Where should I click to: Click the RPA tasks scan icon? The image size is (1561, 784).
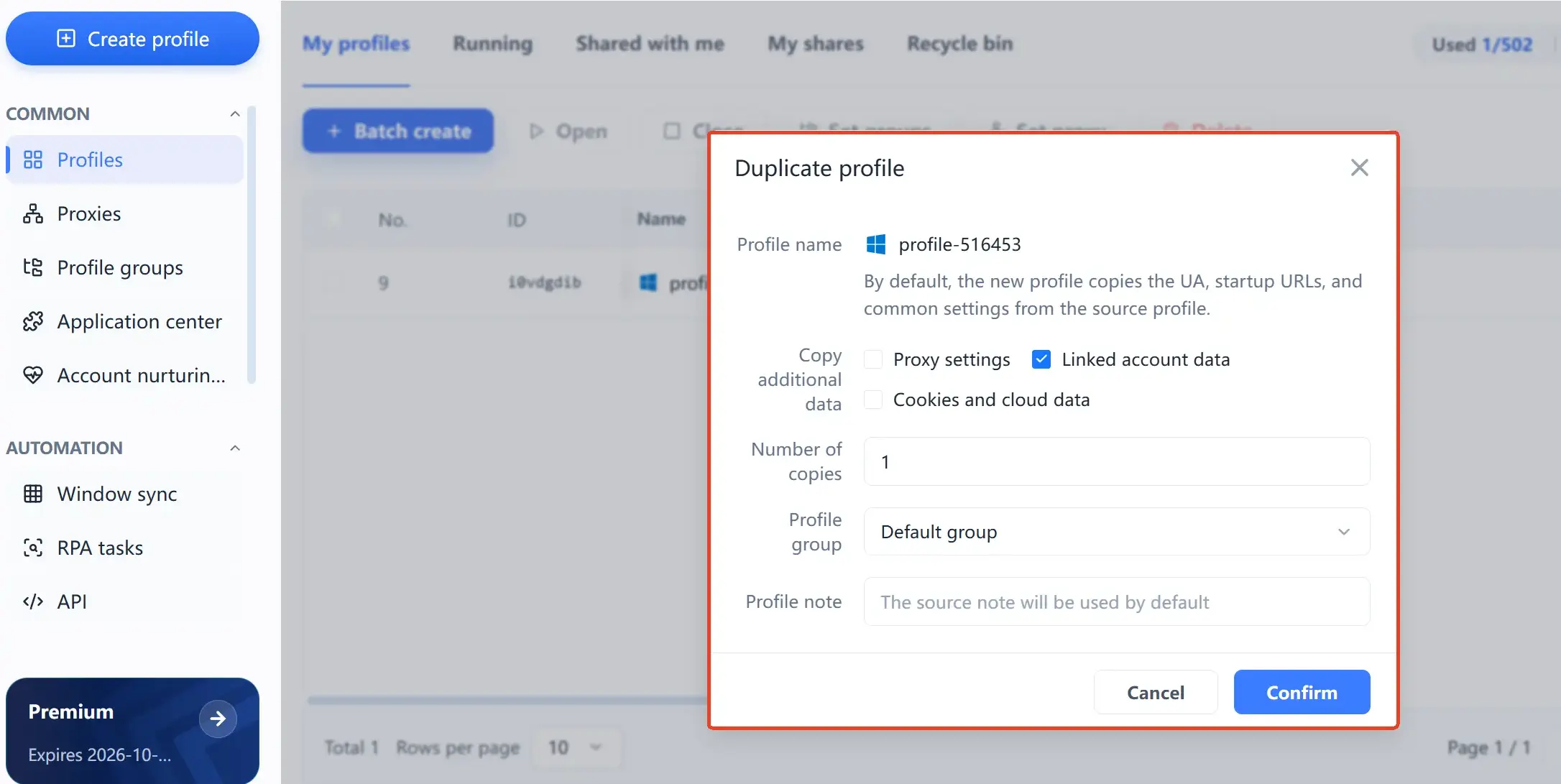33,548
